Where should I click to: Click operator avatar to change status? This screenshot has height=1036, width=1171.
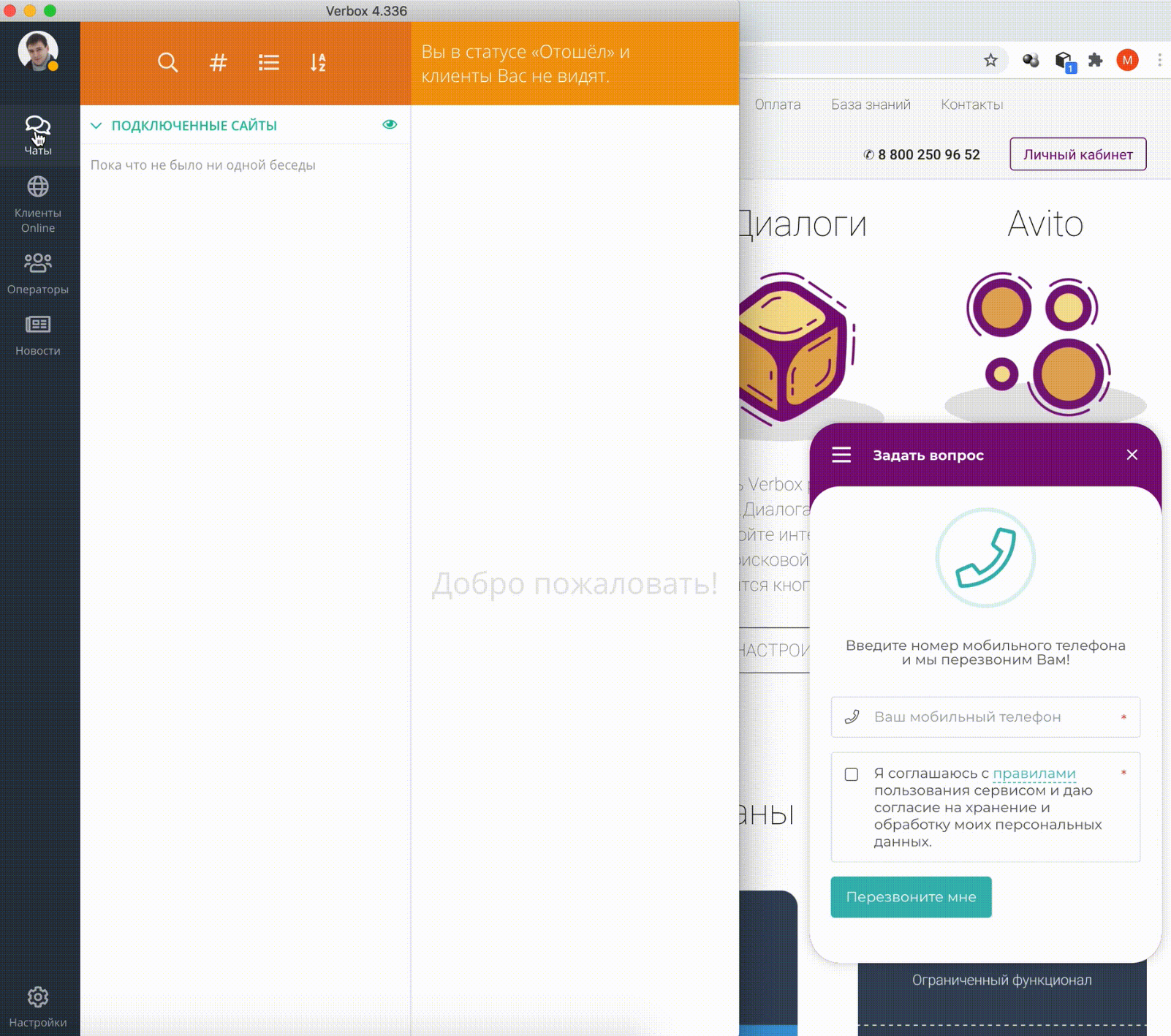(38, 51)
